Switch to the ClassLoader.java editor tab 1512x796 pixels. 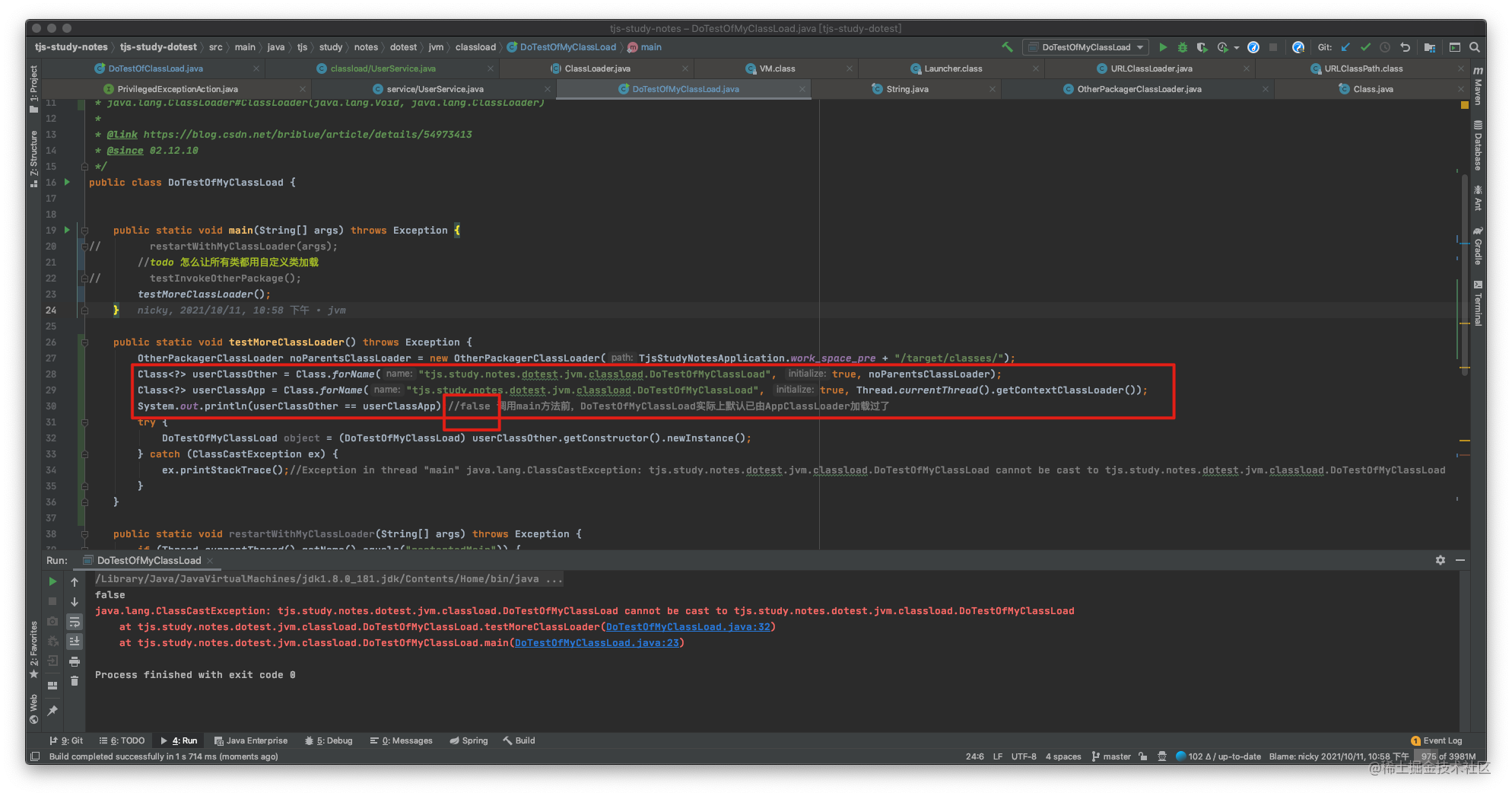pyautogui.click(x=597, y=68)
